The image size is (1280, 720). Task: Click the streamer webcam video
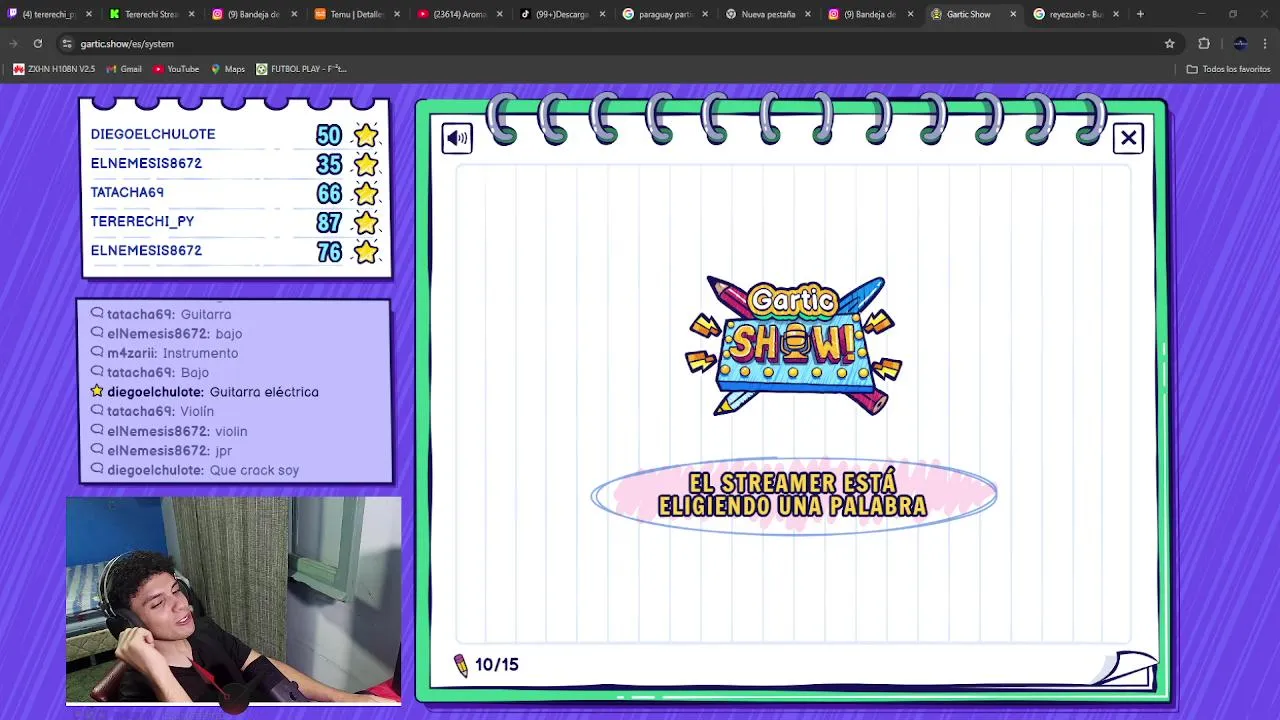coord(234,601)
